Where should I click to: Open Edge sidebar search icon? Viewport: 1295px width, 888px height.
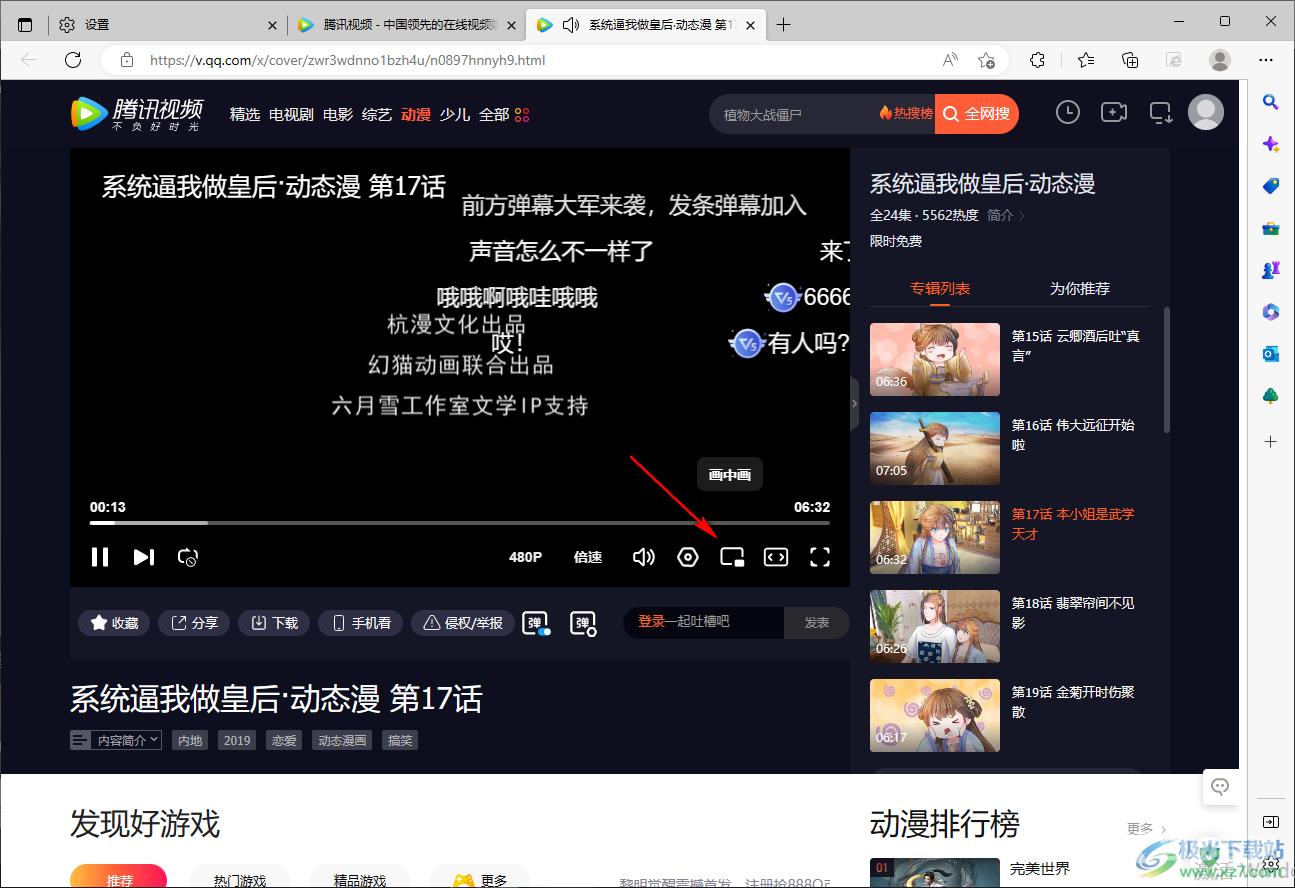coord(1271,101)
